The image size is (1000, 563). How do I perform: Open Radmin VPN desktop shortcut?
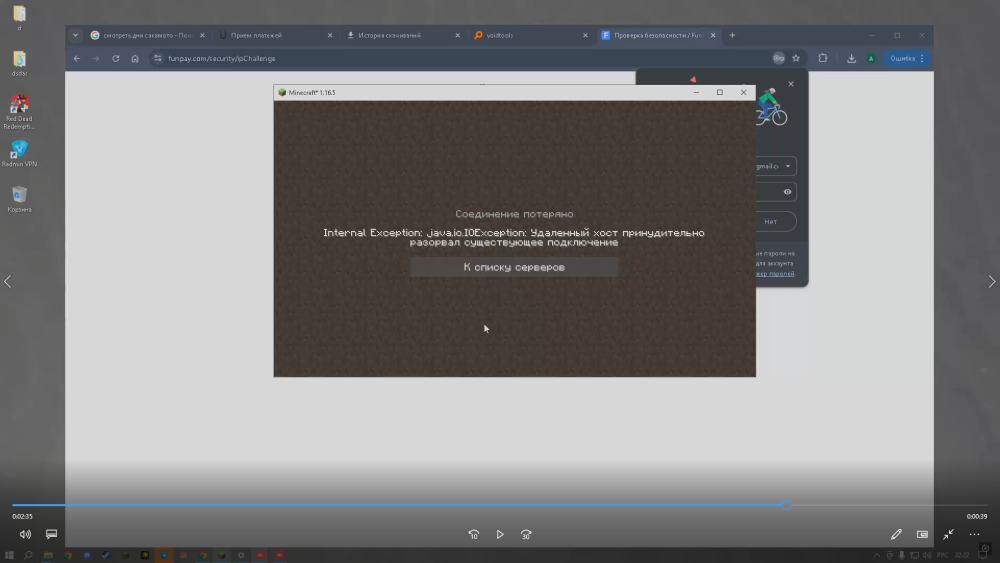click(19, 154)
